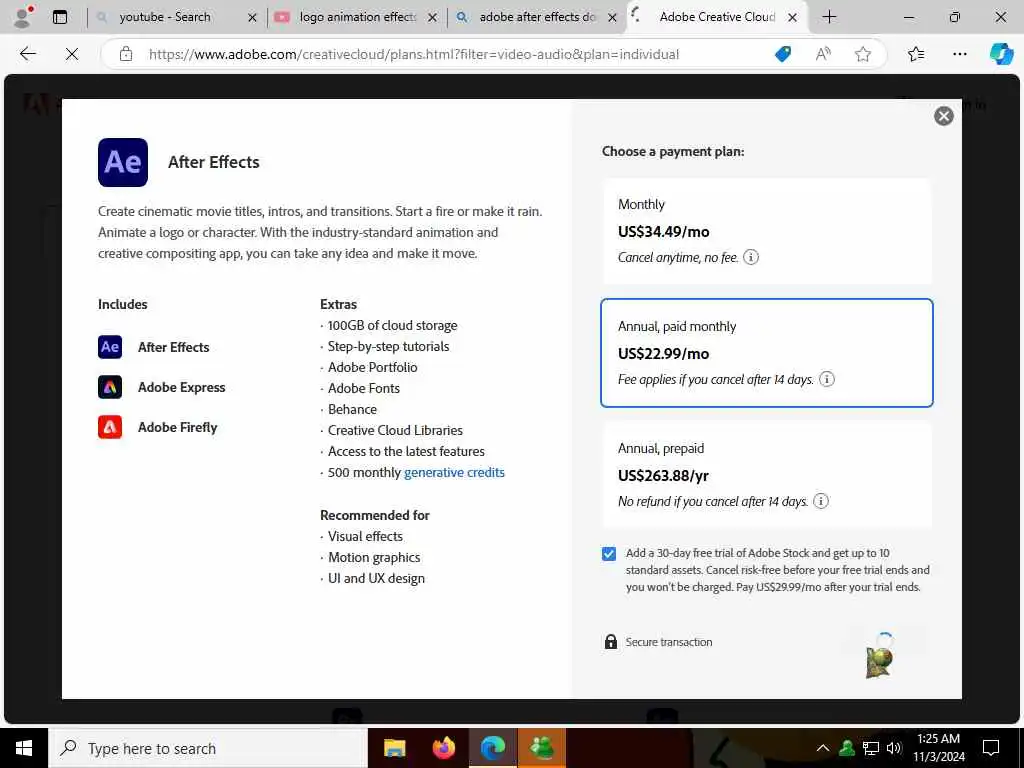Viewport: 1024px width, 768px height.
Task: Switch to the adobe after effects search tab
Action: [x=536, y=17]
